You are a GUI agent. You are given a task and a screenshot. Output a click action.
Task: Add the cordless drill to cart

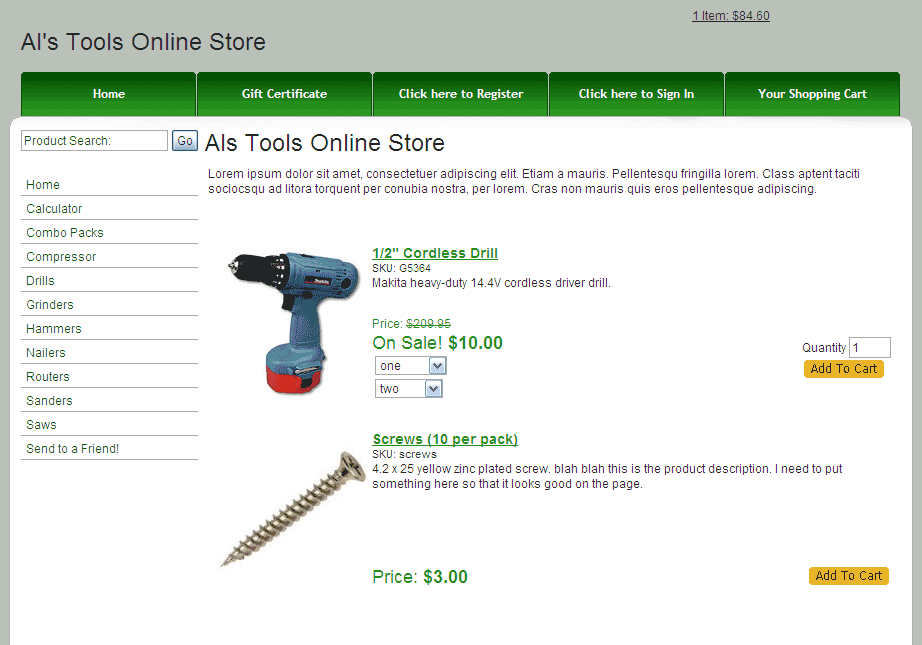[x=844, y=369]
